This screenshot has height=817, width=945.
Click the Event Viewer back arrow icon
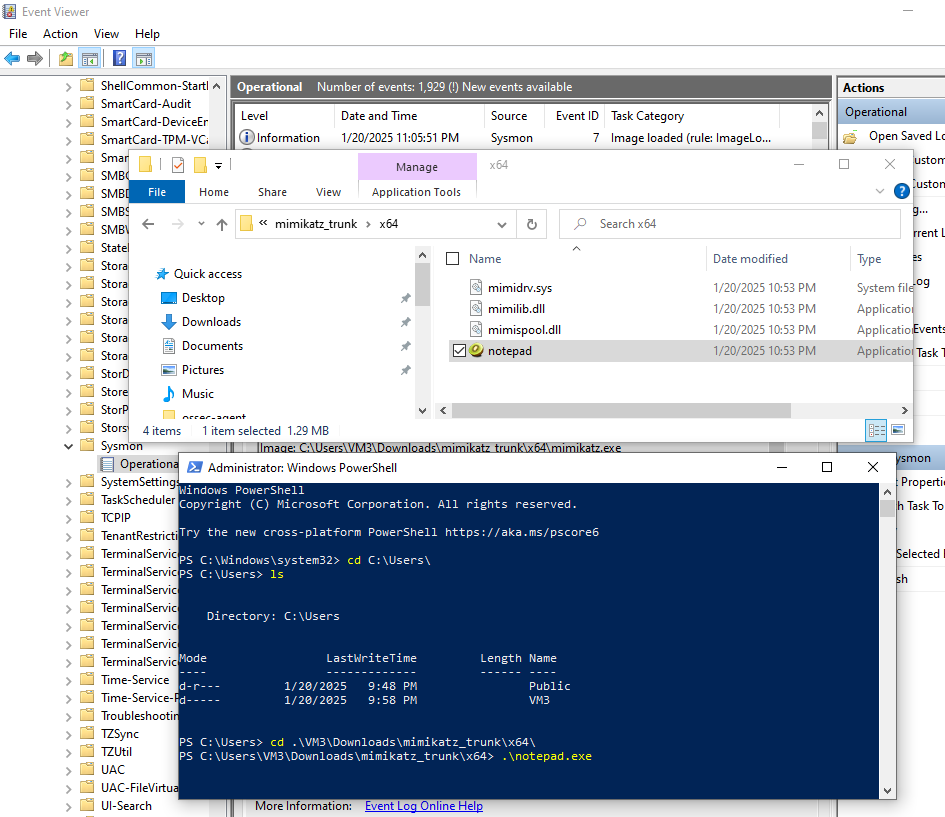[12, 59]
